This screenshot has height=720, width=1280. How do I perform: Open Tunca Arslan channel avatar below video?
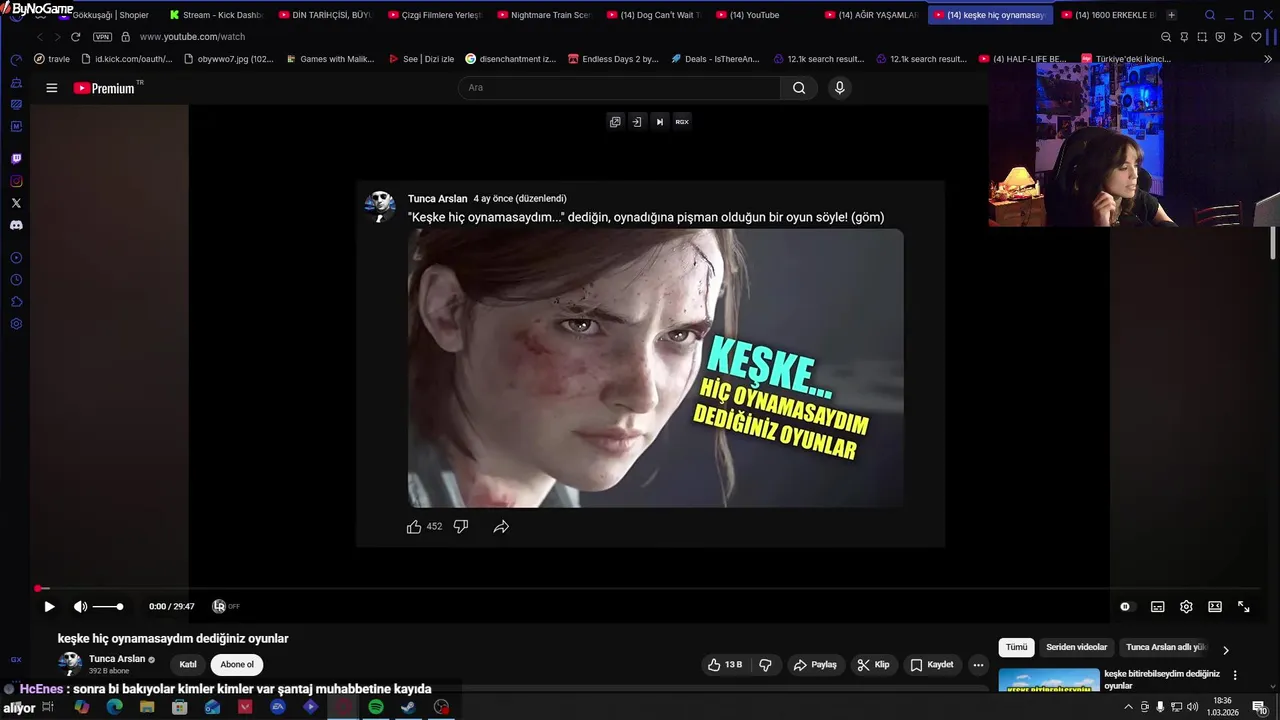click(70, 664)
